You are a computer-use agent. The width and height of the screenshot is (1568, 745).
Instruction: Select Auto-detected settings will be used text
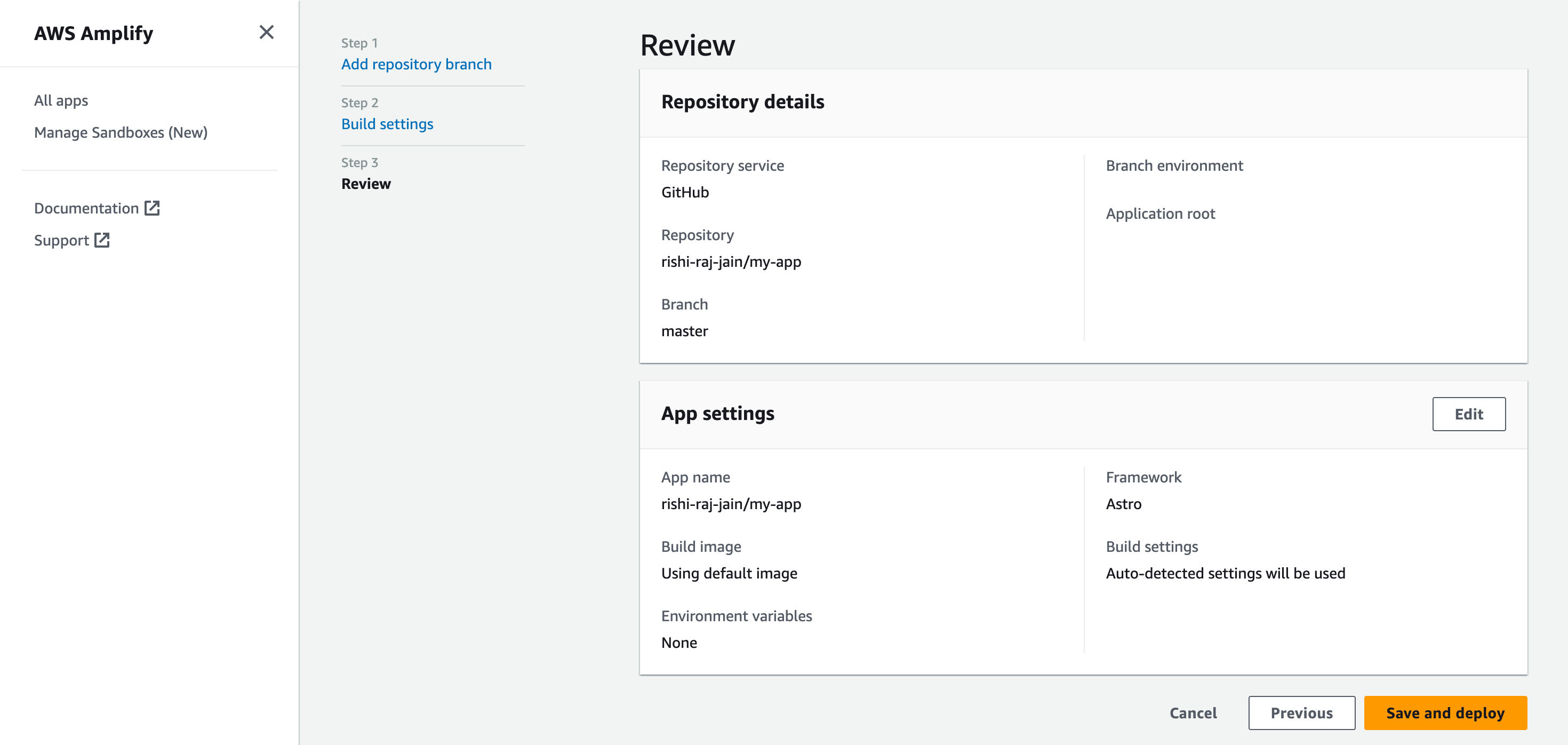pos(1225,574)
